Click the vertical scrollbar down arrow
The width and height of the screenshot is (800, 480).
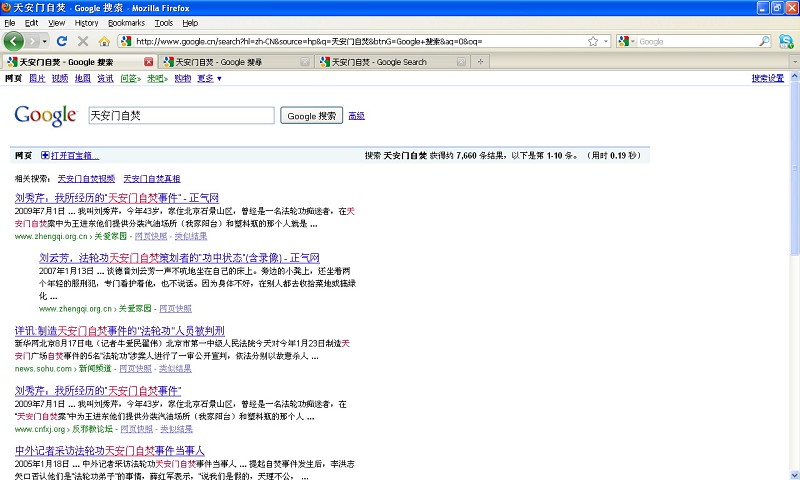tap(793, 473)
